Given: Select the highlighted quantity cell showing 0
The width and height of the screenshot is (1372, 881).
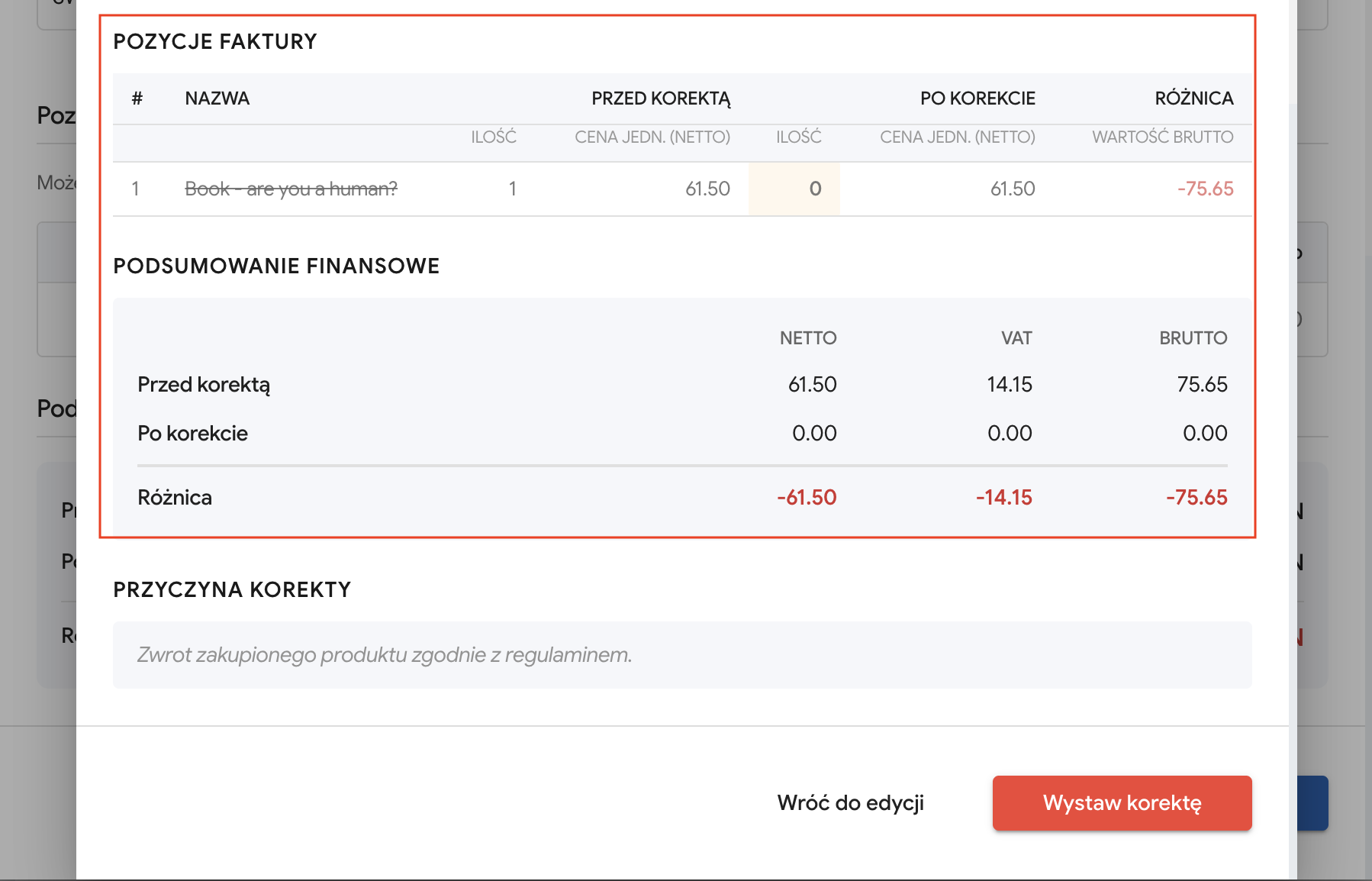Looking at the screenshot, I should [x=794, y=189].
